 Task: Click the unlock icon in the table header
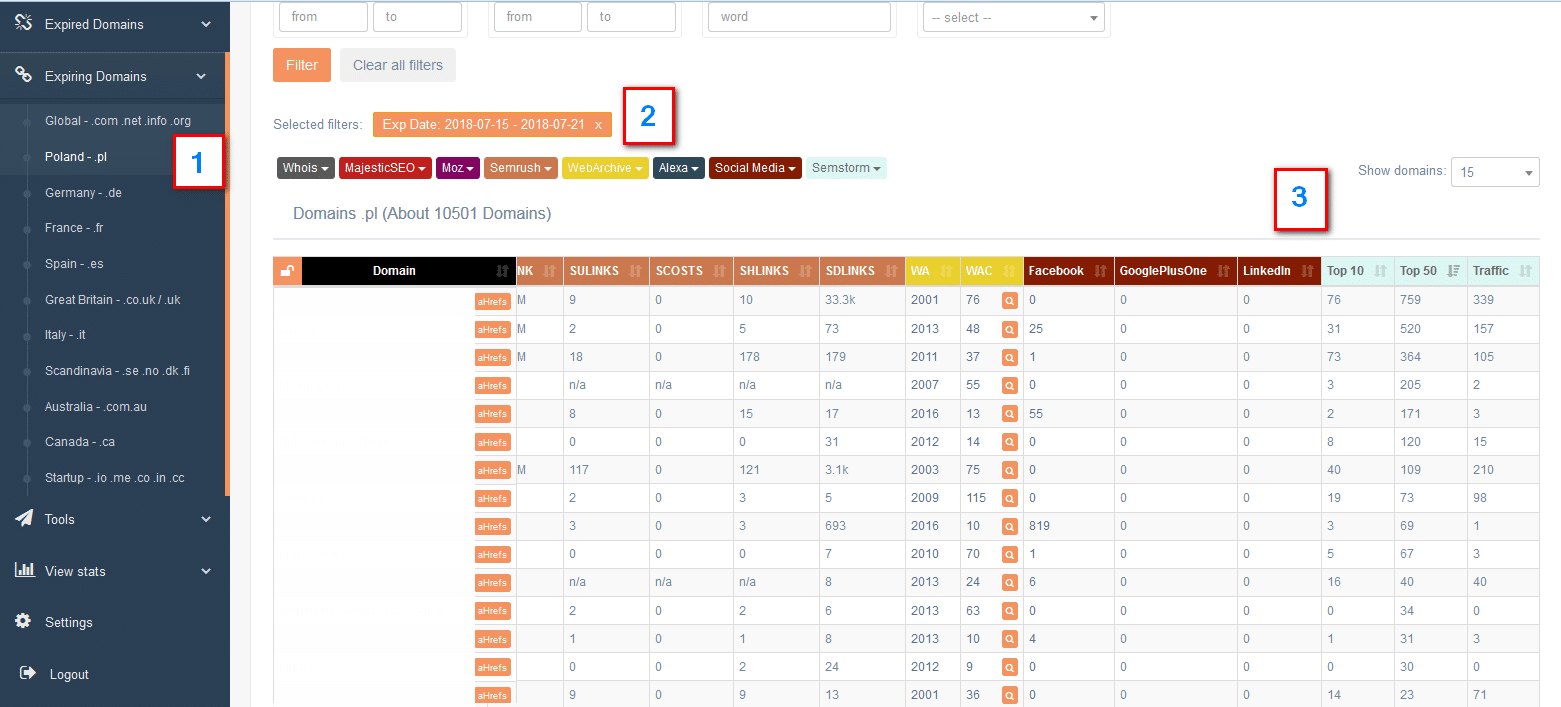pos(287,271)
